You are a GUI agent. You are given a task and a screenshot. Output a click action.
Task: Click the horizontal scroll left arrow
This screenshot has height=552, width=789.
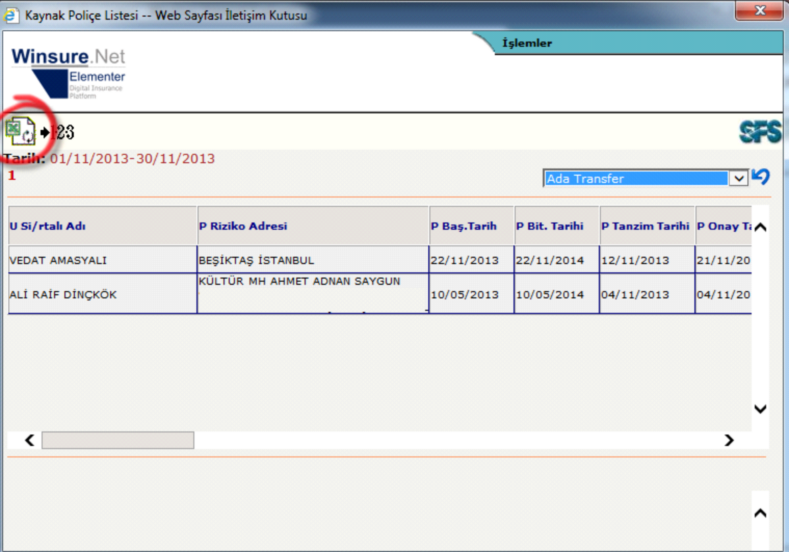coord(29,440)
